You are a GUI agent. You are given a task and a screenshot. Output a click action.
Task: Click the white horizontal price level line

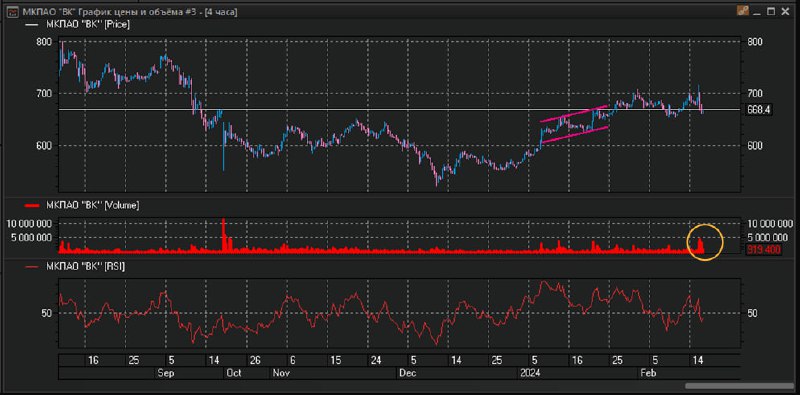[398, 110]
